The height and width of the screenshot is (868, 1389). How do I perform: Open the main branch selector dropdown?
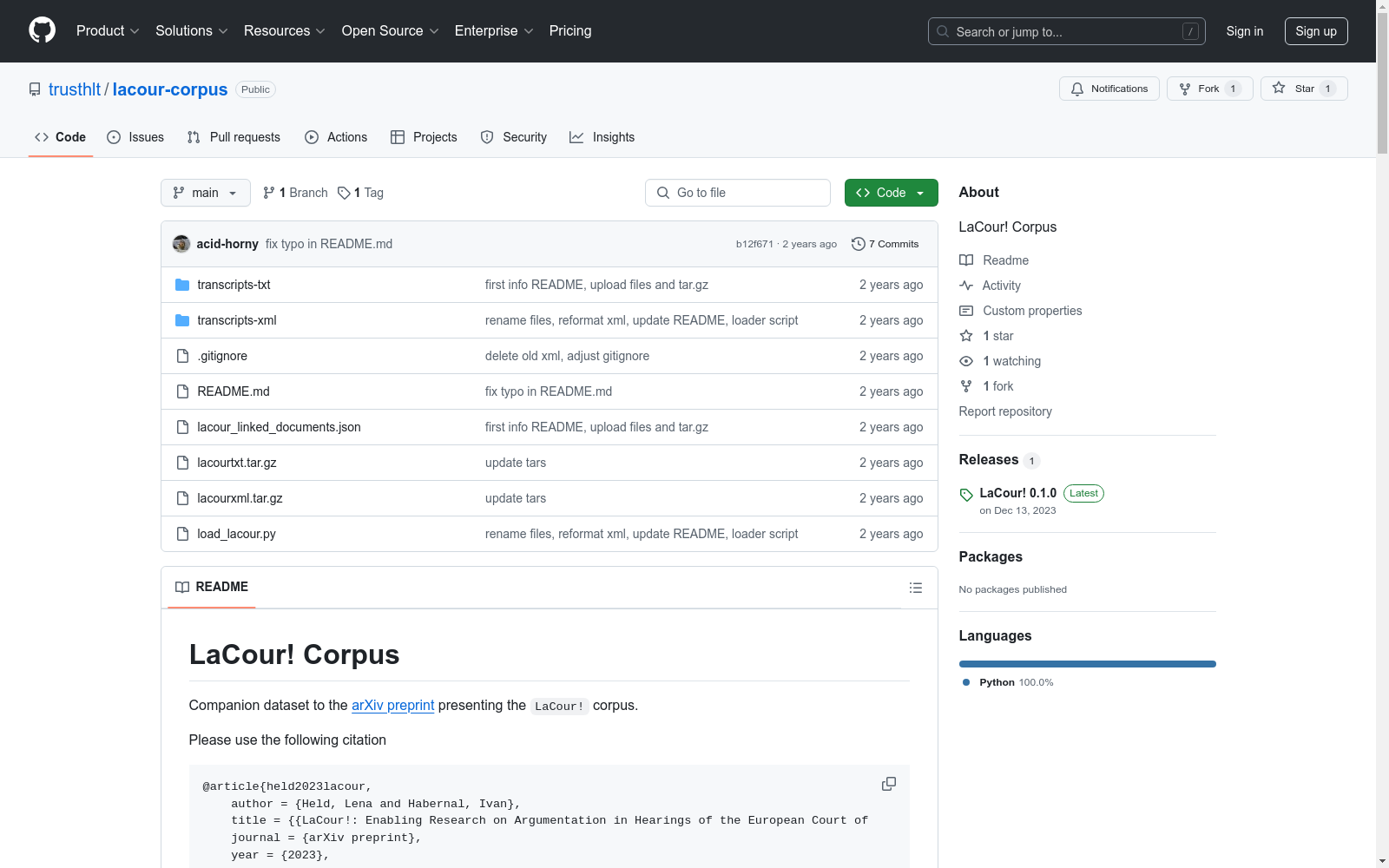click(206, 193)
